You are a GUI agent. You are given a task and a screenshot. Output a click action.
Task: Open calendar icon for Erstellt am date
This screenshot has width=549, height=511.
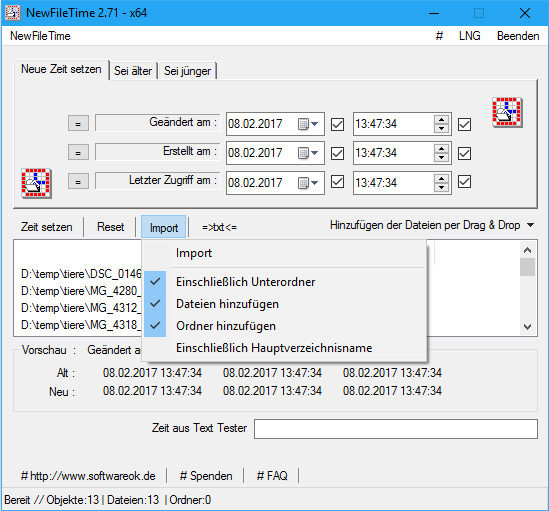(303, 153)
